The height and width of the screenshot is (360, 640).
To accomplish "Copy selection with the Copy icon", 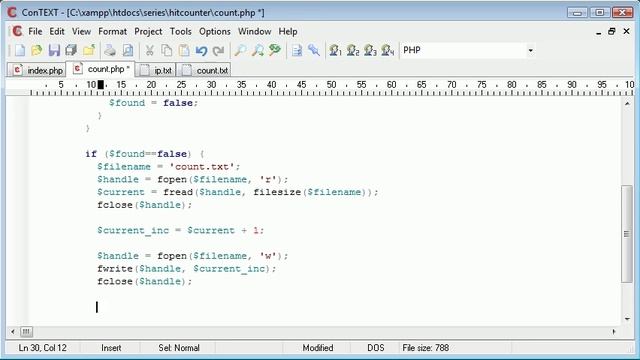I will click(167, 50).
